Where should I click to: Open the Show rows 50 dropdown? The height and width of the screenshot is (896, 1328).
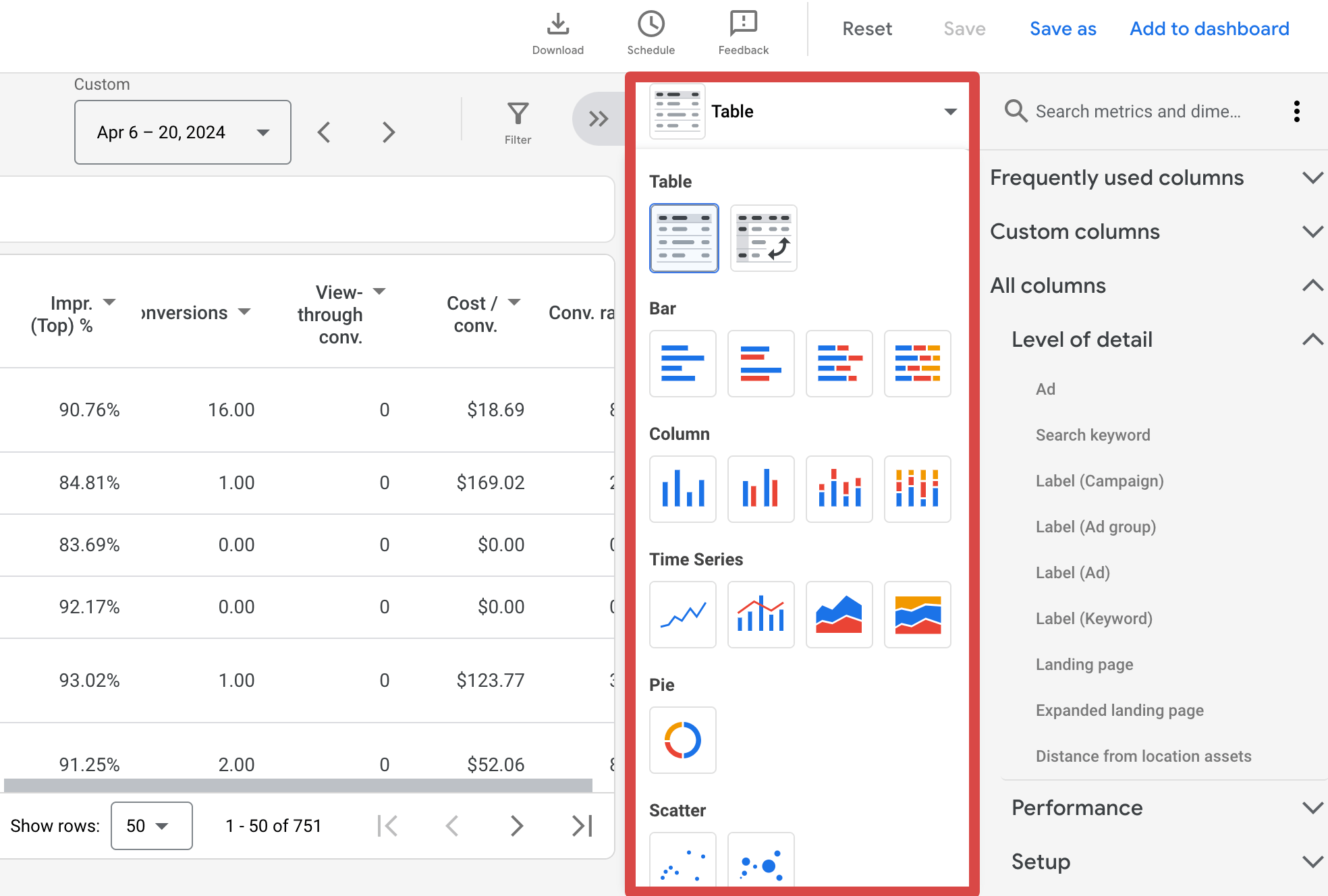click(152, 826)
